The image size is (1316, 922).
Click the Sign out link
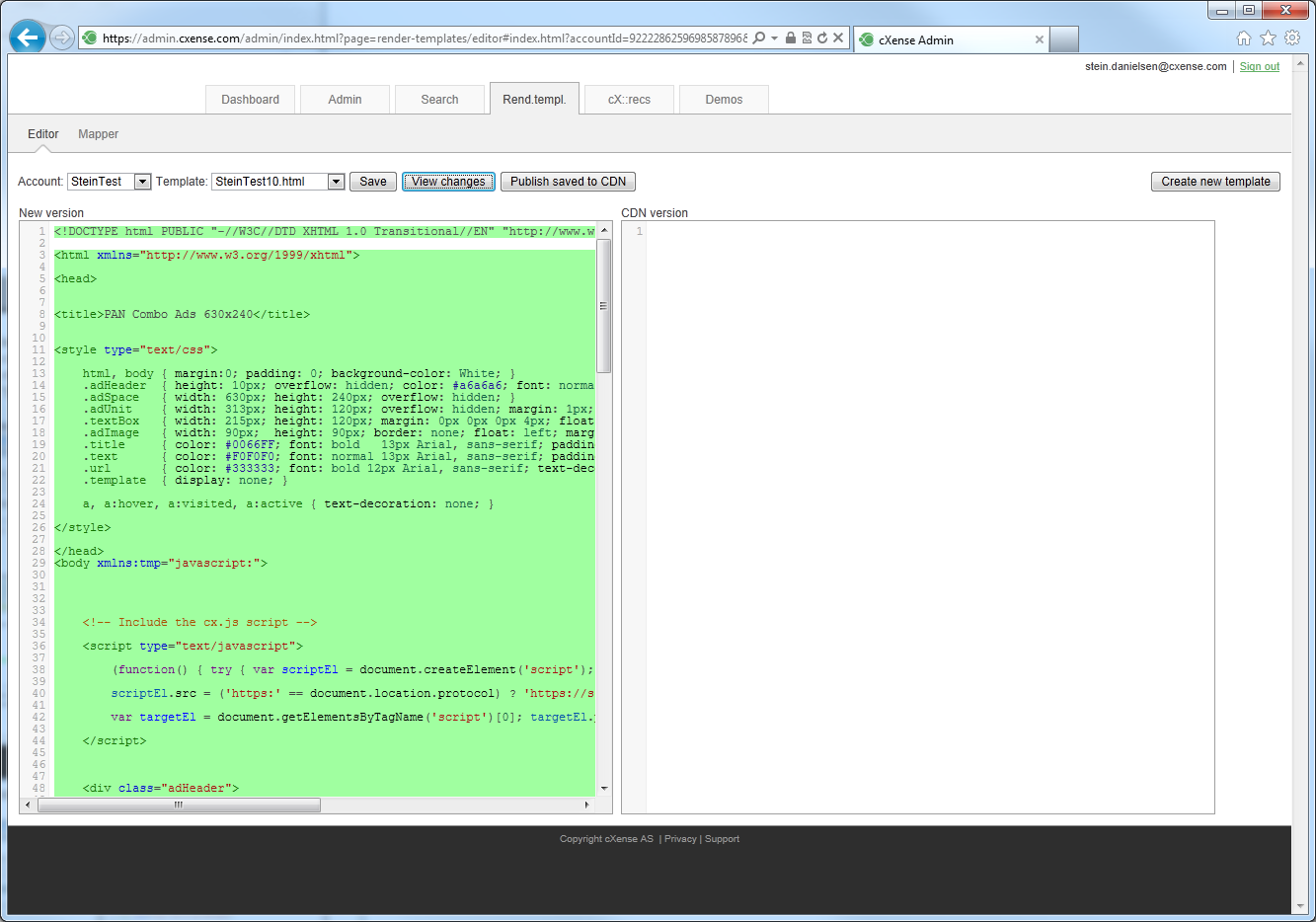[1260, 66]
